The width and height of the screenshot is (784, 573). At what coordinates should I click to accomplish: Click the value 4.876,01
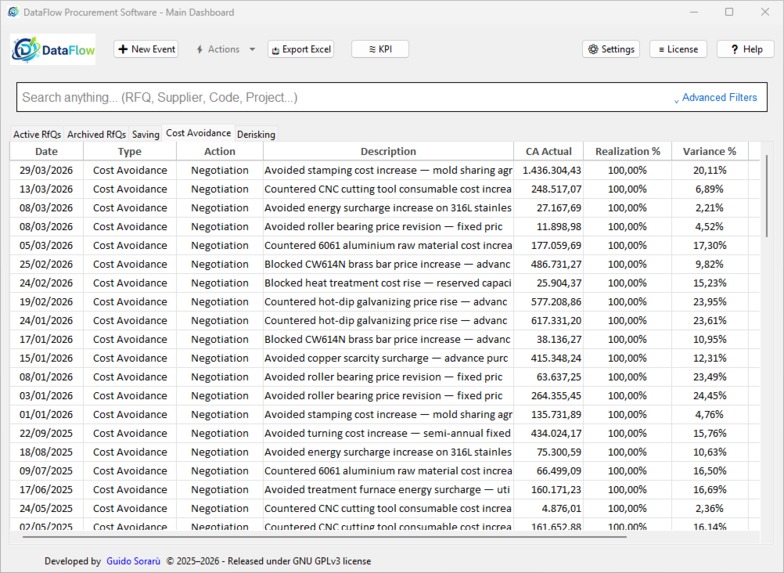[x=561, y=508]
